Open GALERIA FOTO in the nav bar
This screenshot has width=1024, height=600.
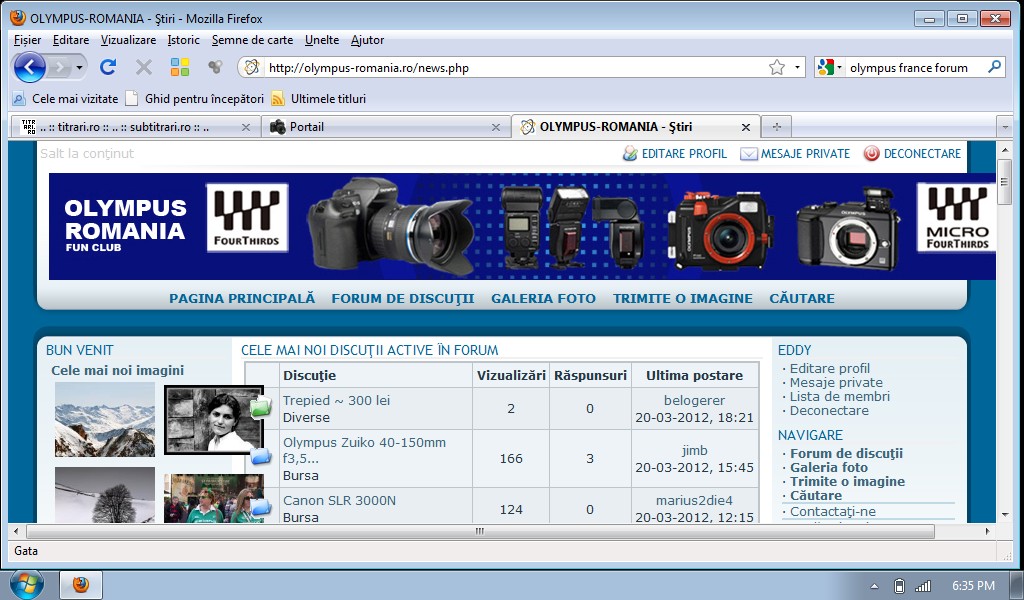coord(543,298)
